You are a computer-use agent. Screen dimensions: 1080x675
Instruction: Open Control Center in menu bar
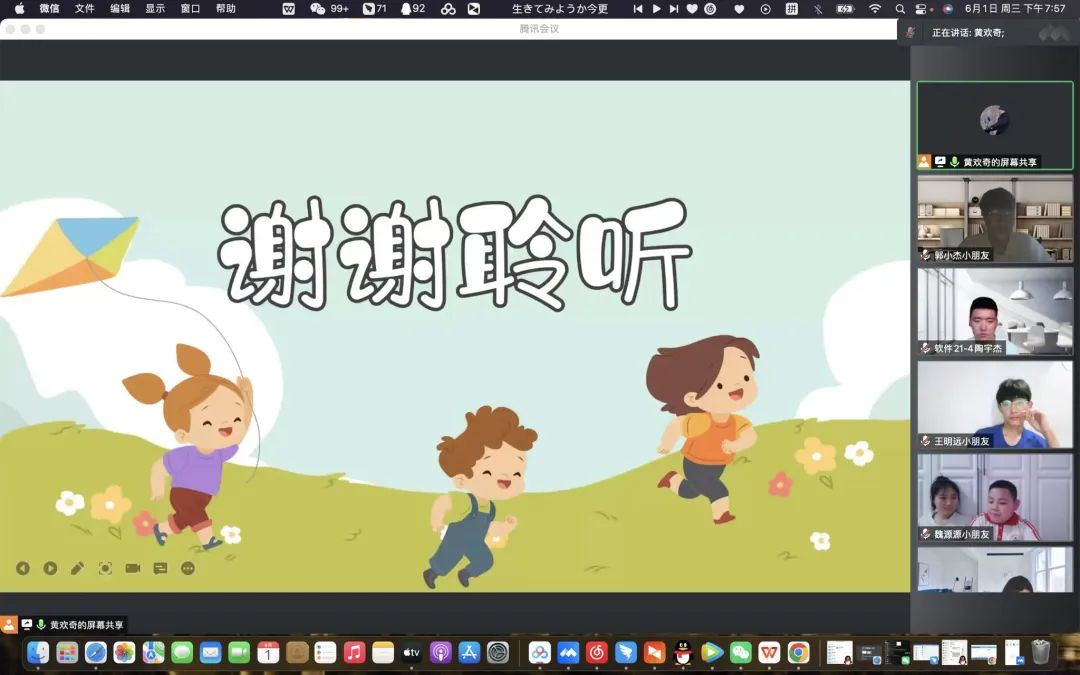921,9
